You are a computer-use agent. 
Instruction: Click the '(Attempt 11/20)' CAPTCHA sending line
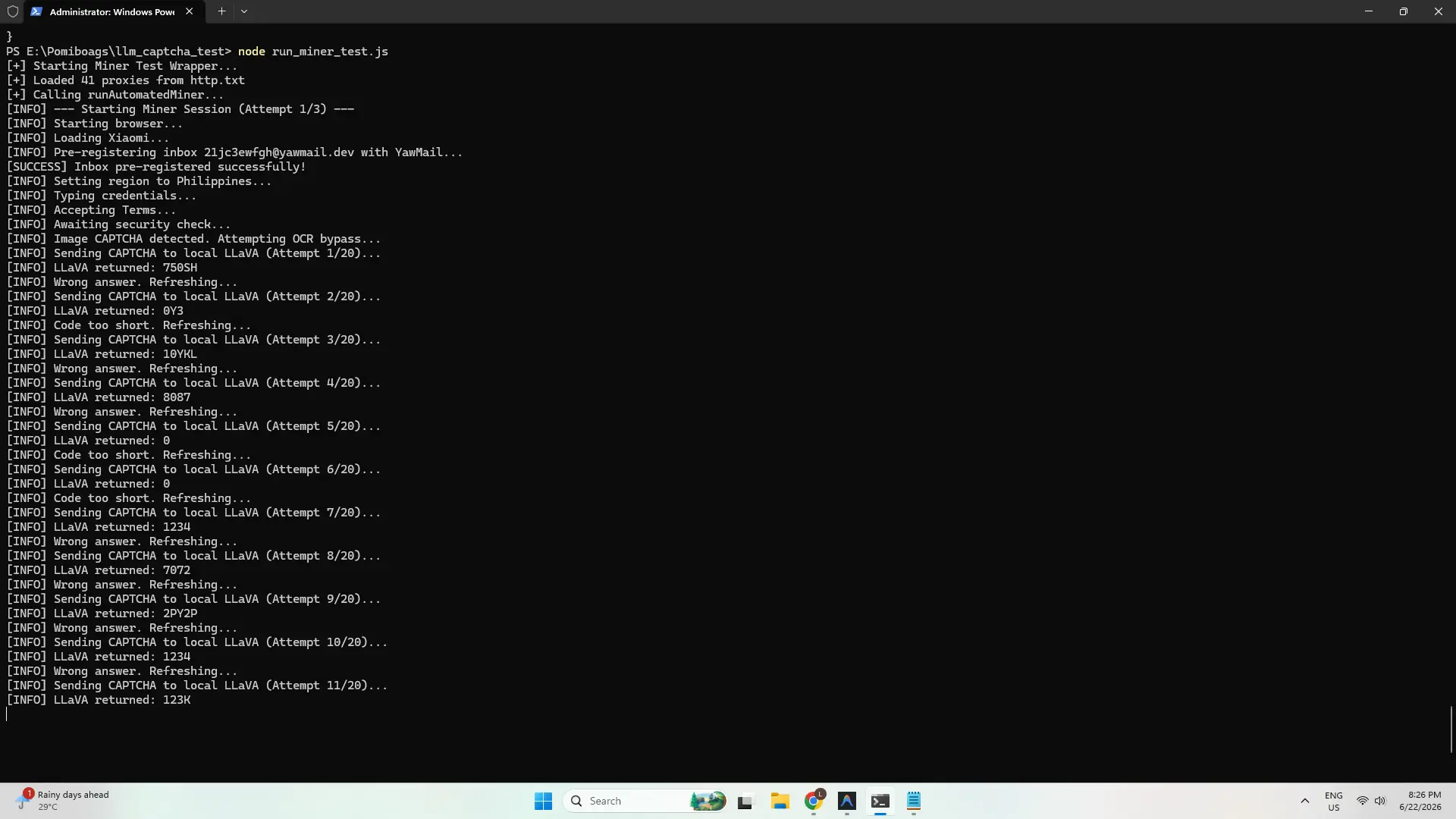pos(196,686)
